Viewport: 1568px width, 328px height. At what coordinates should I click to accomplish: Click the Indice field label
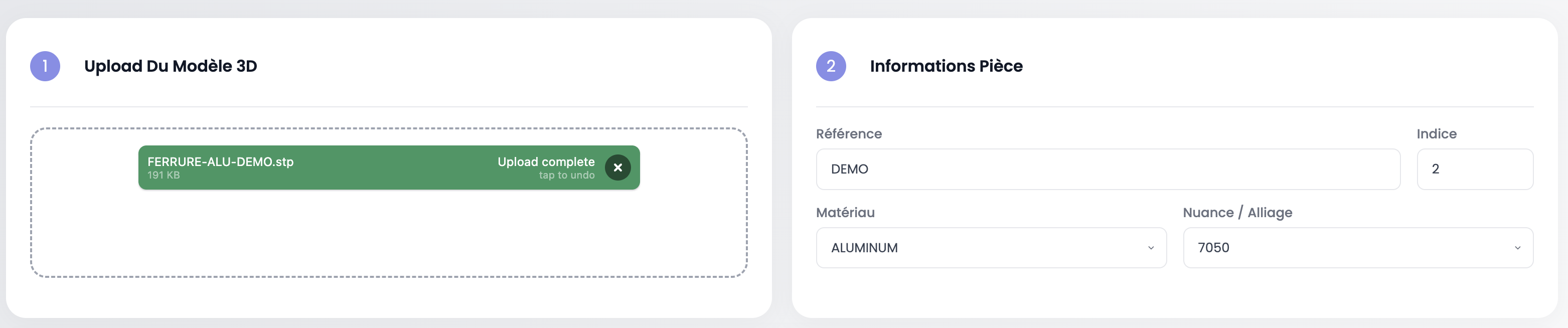click(1436, 134)
